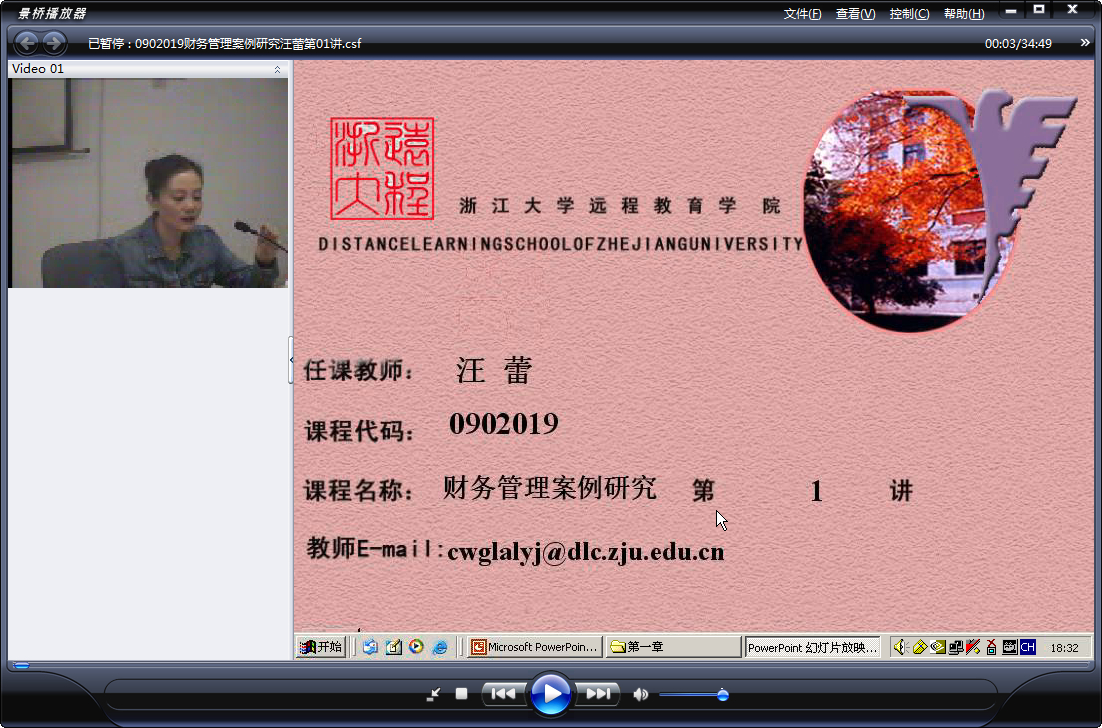Open the 帮助(H) menu

point(964,14)
